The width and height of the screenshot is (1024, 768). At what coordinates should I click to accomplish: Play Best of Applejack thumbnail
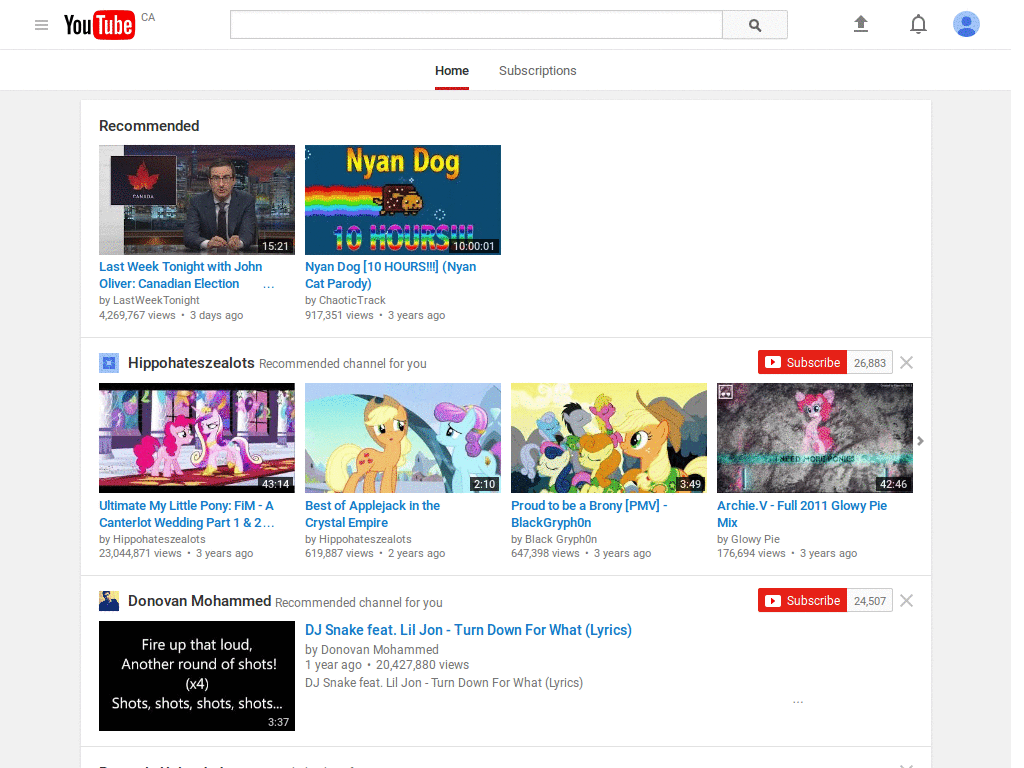(x=403, y=438)
